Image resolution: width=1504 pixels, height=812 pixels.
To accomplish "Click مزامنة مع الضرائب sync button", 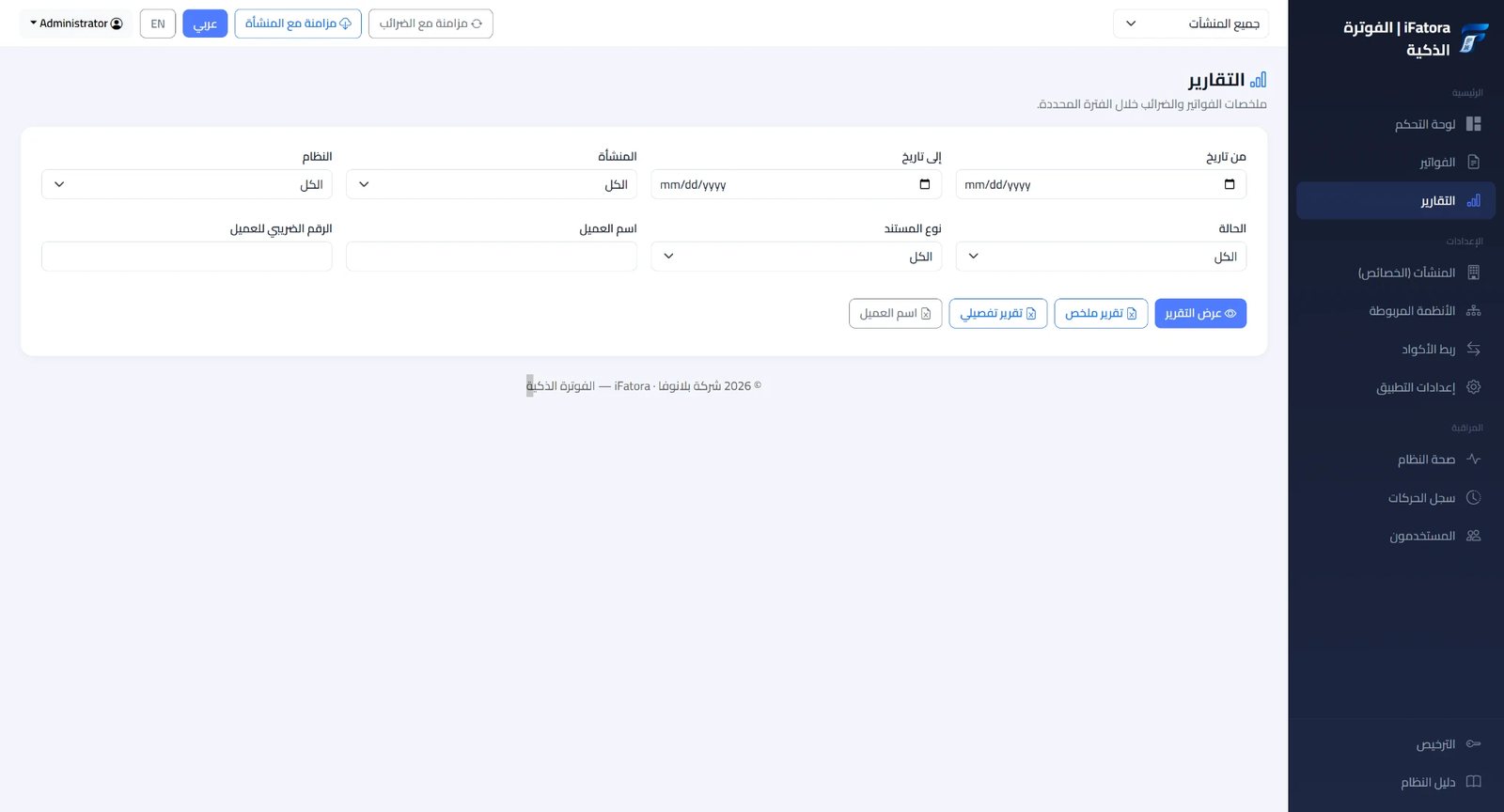I will coord(431,23).
